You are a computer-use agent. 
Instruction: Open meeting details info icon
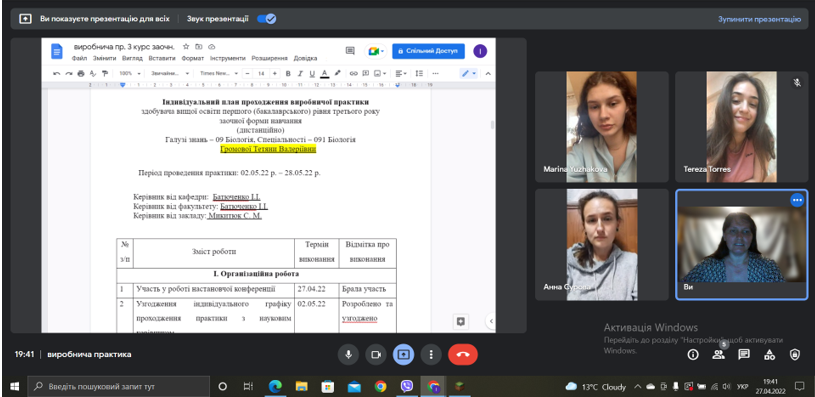[693, 354]
